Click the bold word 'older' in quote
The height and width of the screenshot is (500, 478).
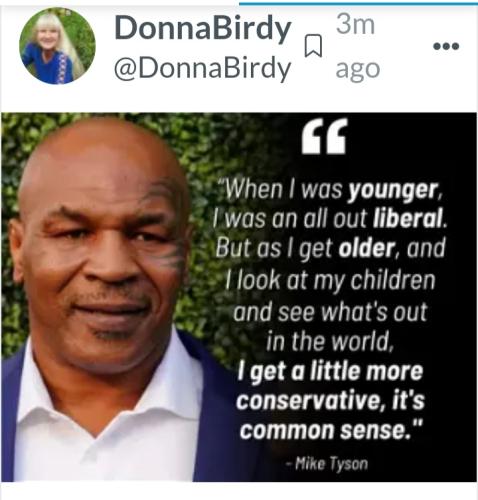(x=366, y=248)
